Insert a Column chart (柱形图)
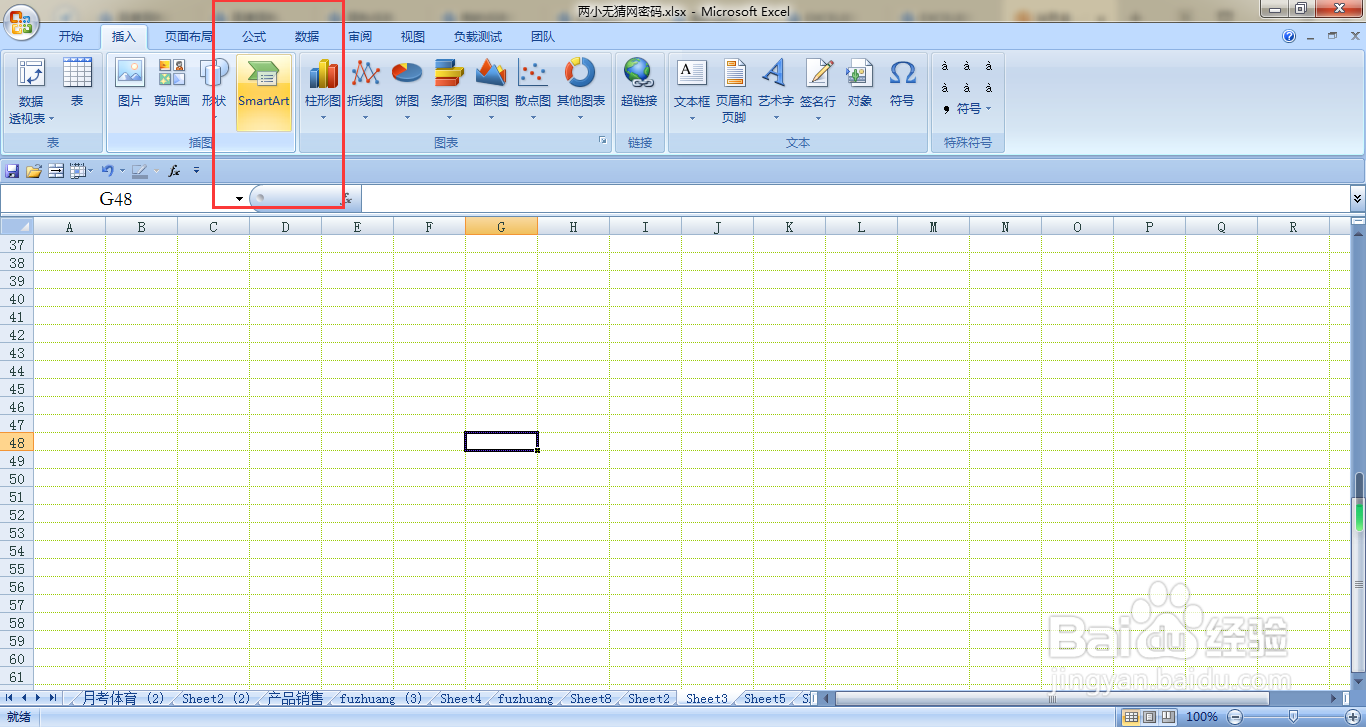Viewport: 1366px width, 727px height. [x=323, y=91]
